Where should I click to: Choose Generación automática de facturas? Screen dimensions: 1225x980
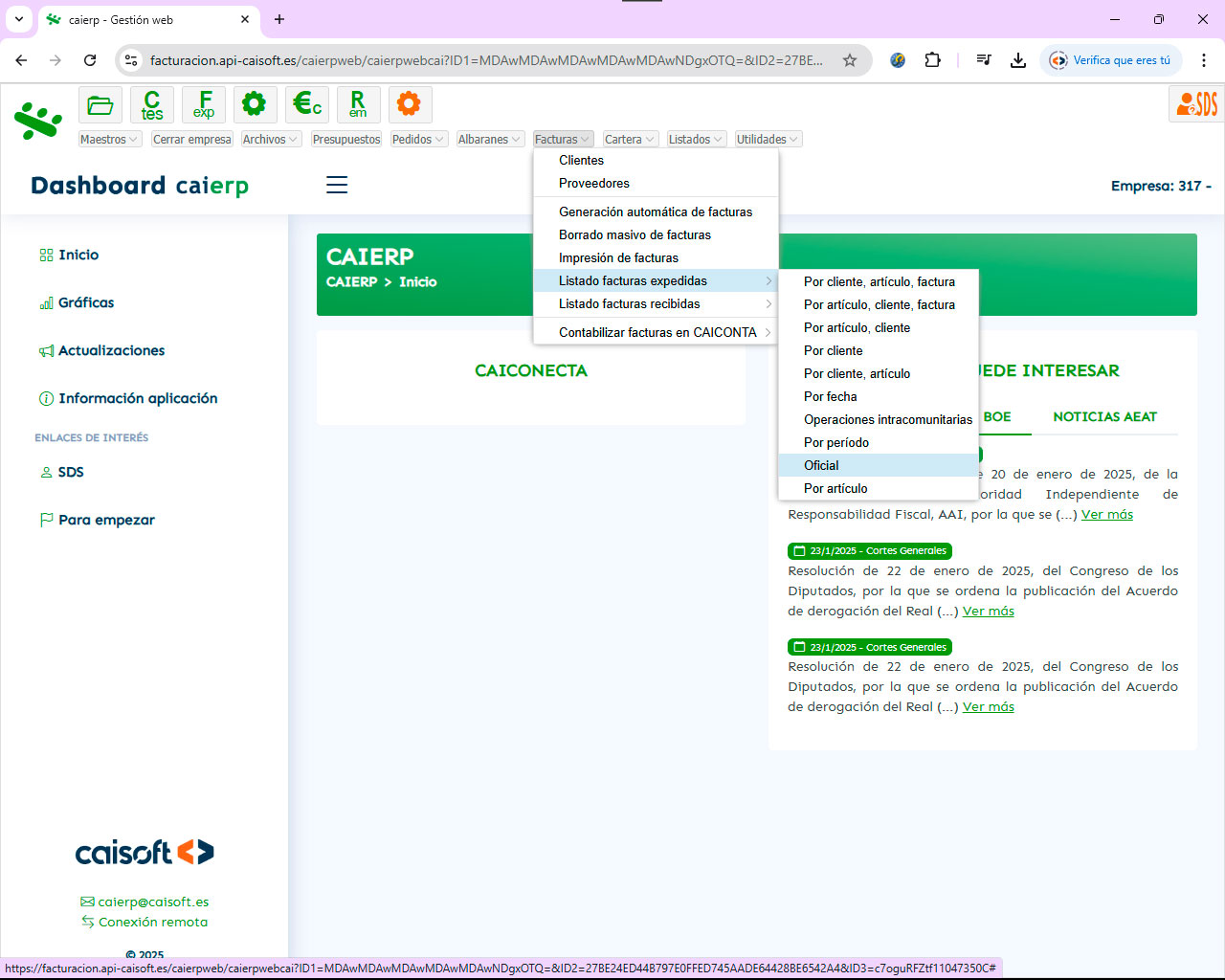click(656, 212)
